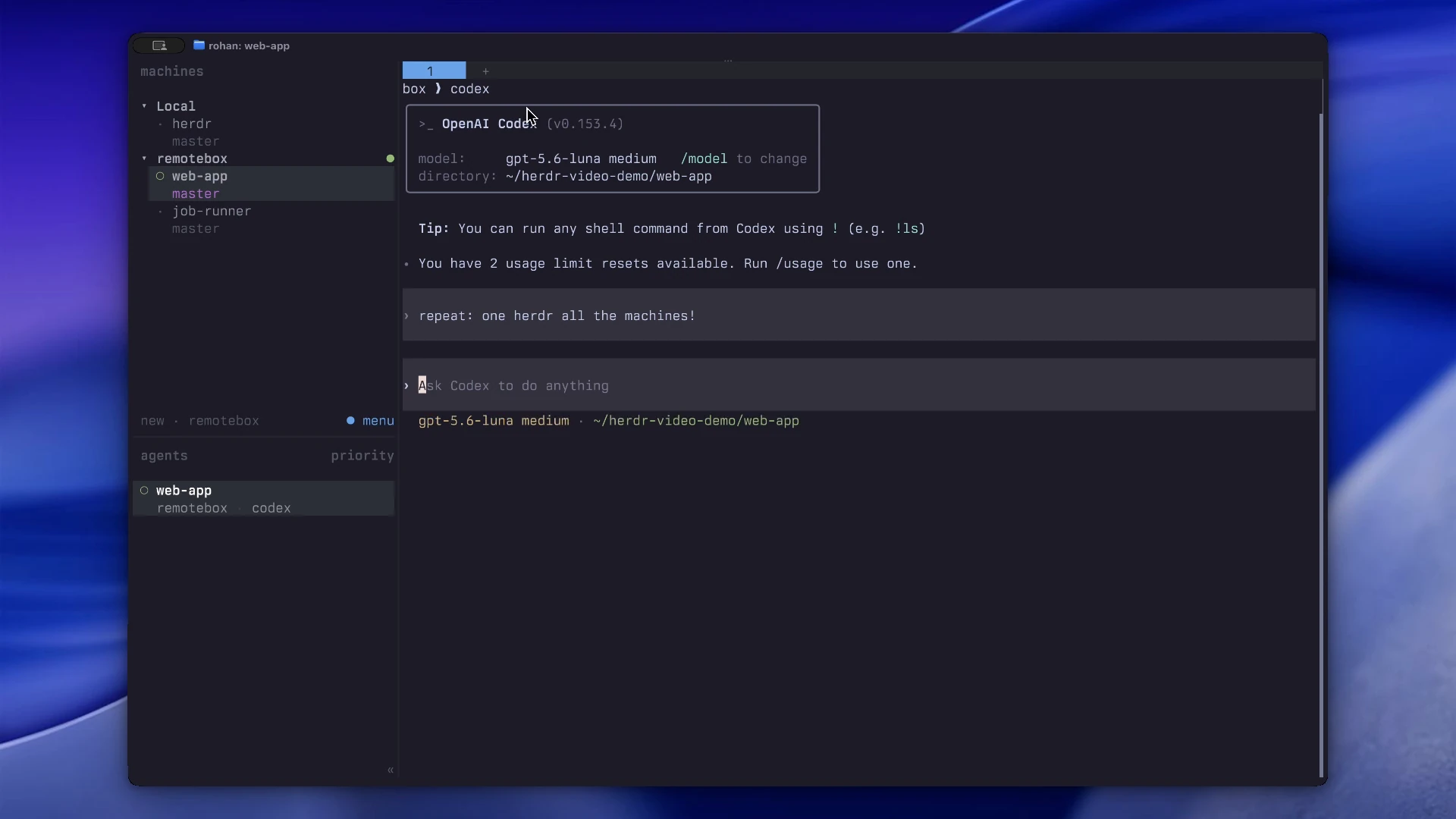The image size is (1456, 819).
Task: Open the menu link in sidebar
Action: click(378, 421)
